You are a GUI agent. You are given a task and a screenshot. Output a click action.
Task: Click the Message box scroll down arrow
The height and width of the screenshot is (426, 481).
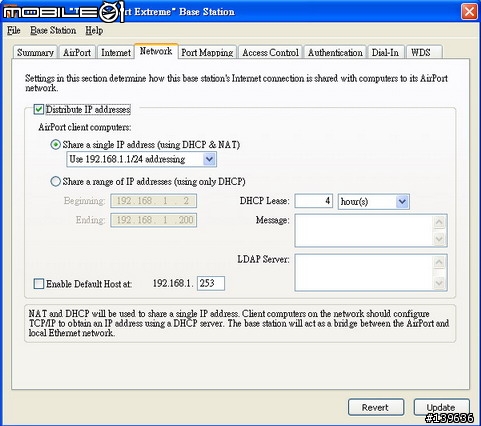coord(439,239)
